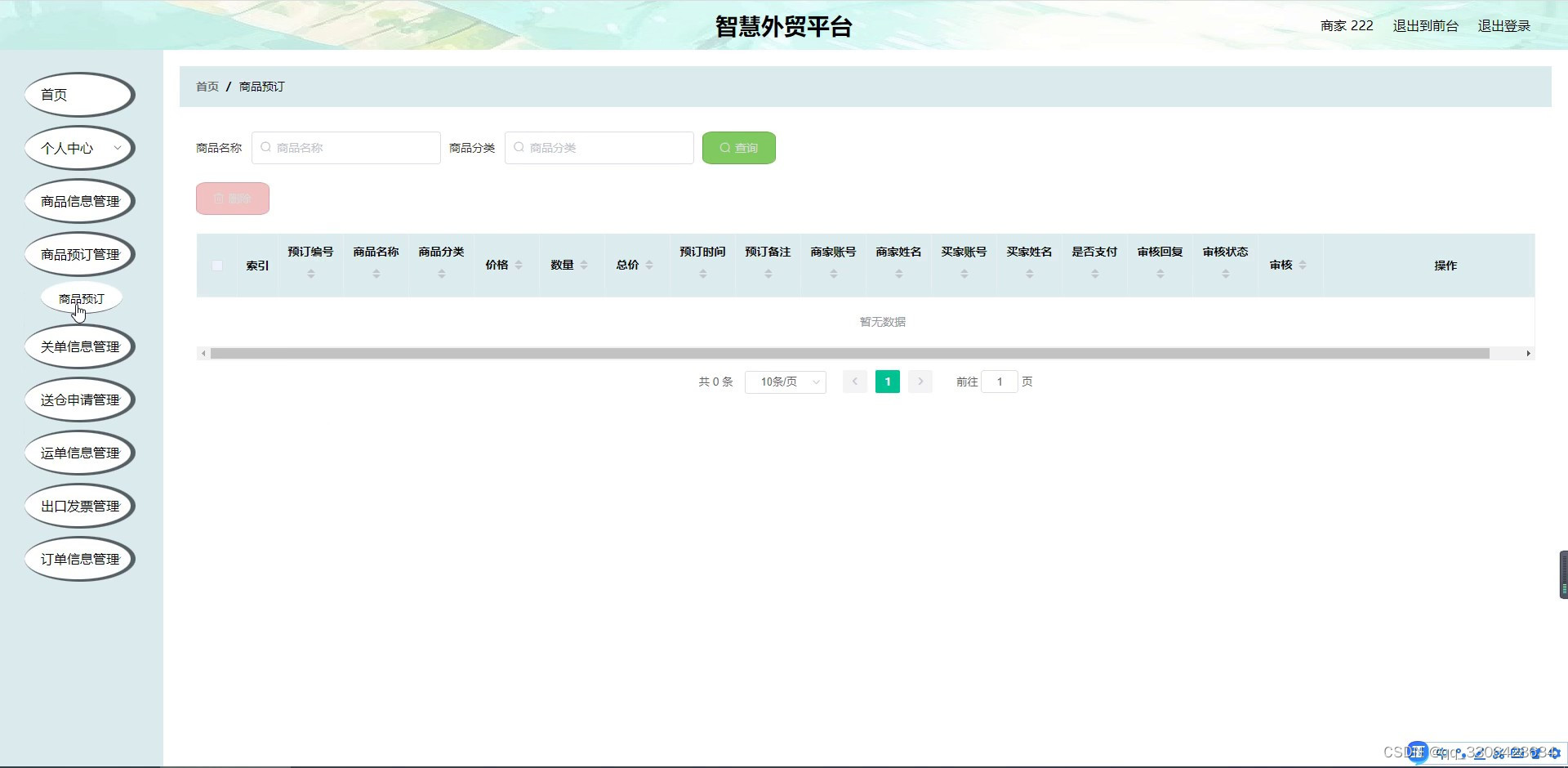1568x768 pixels.
Task: Open 送仓申请管理 in sidebar
Action: click(x=79, y=400)
